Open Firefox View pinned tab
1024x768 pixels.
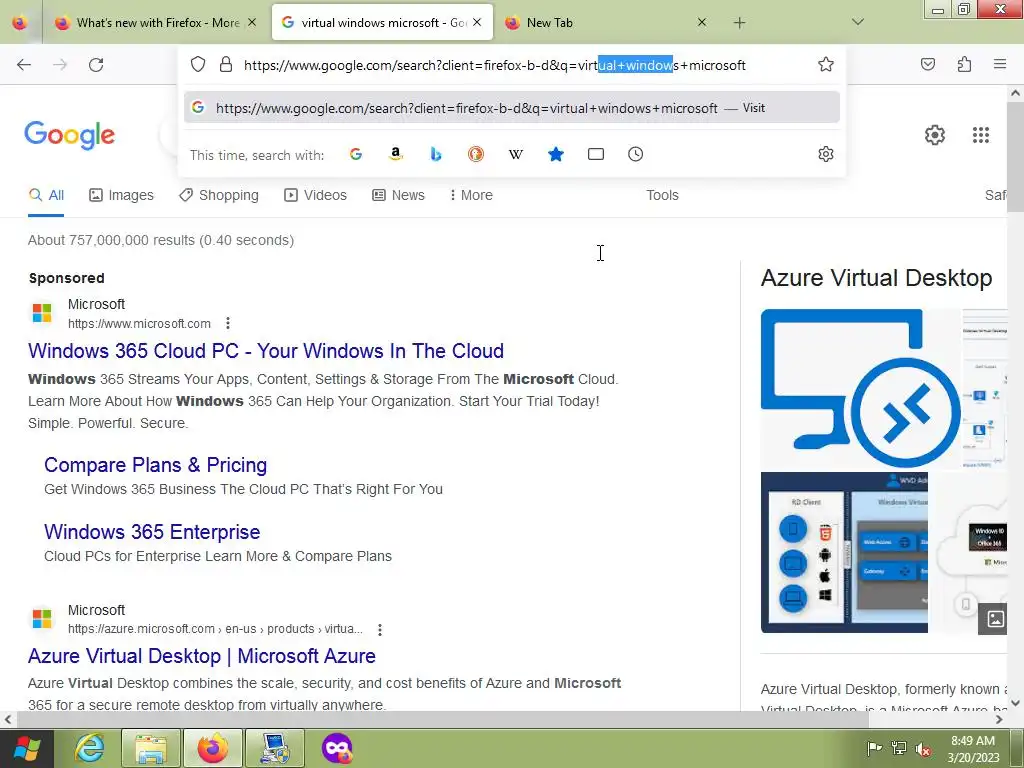tap(20, 23)
